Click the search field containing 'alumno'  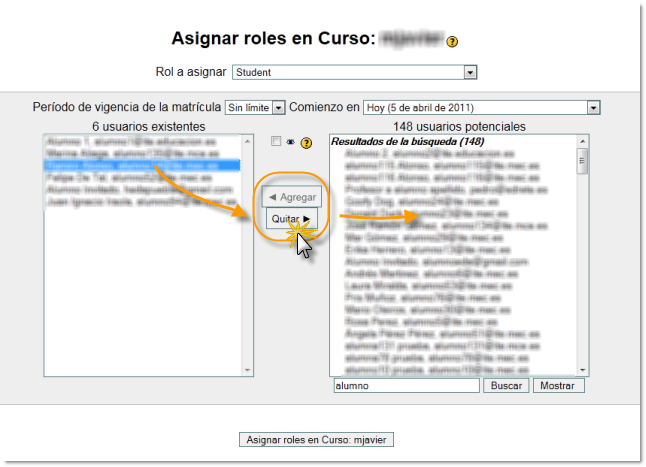[406, 385]
